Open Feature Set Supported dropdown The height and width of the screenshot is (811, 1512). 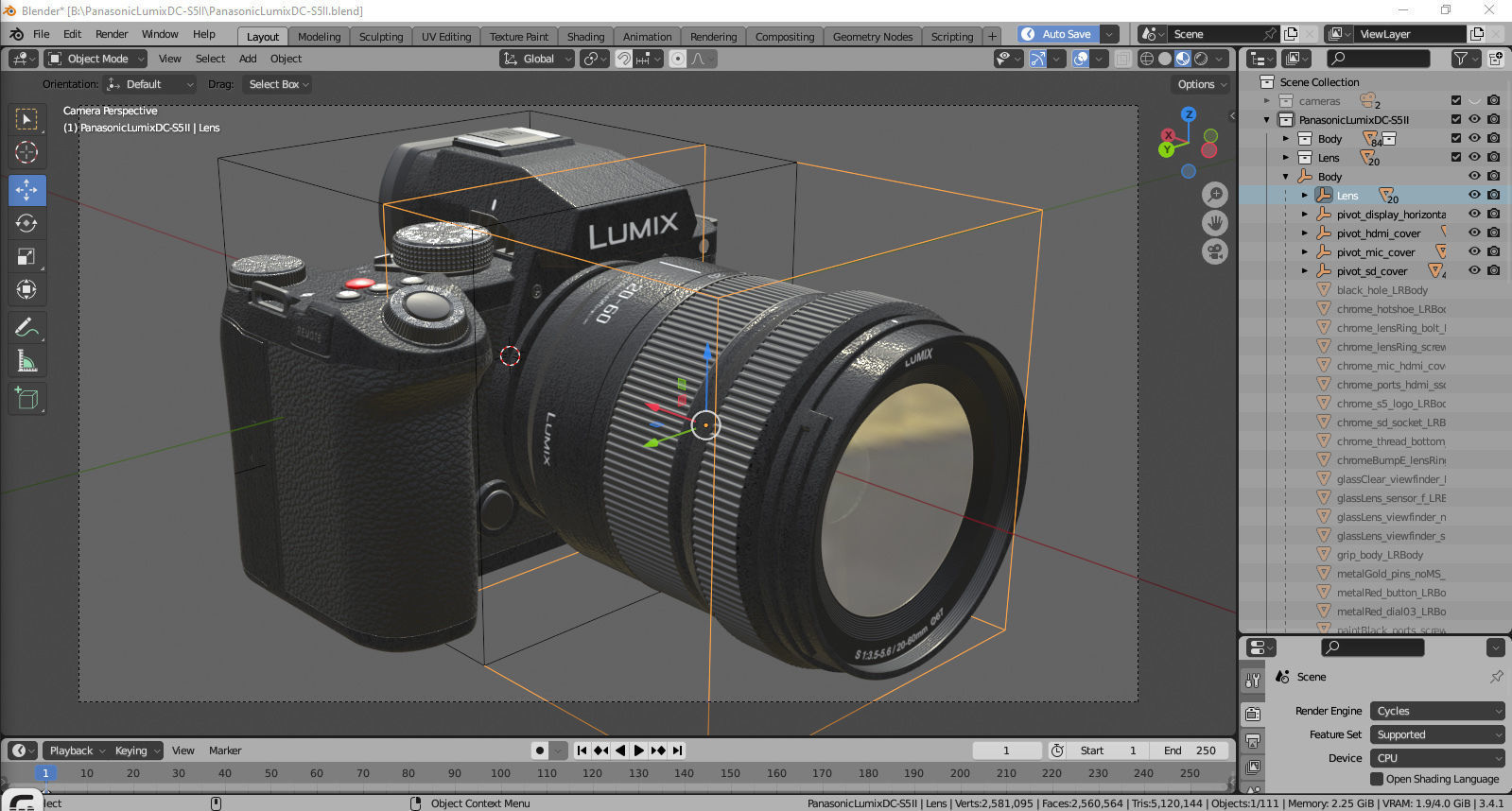[1437, 734]
